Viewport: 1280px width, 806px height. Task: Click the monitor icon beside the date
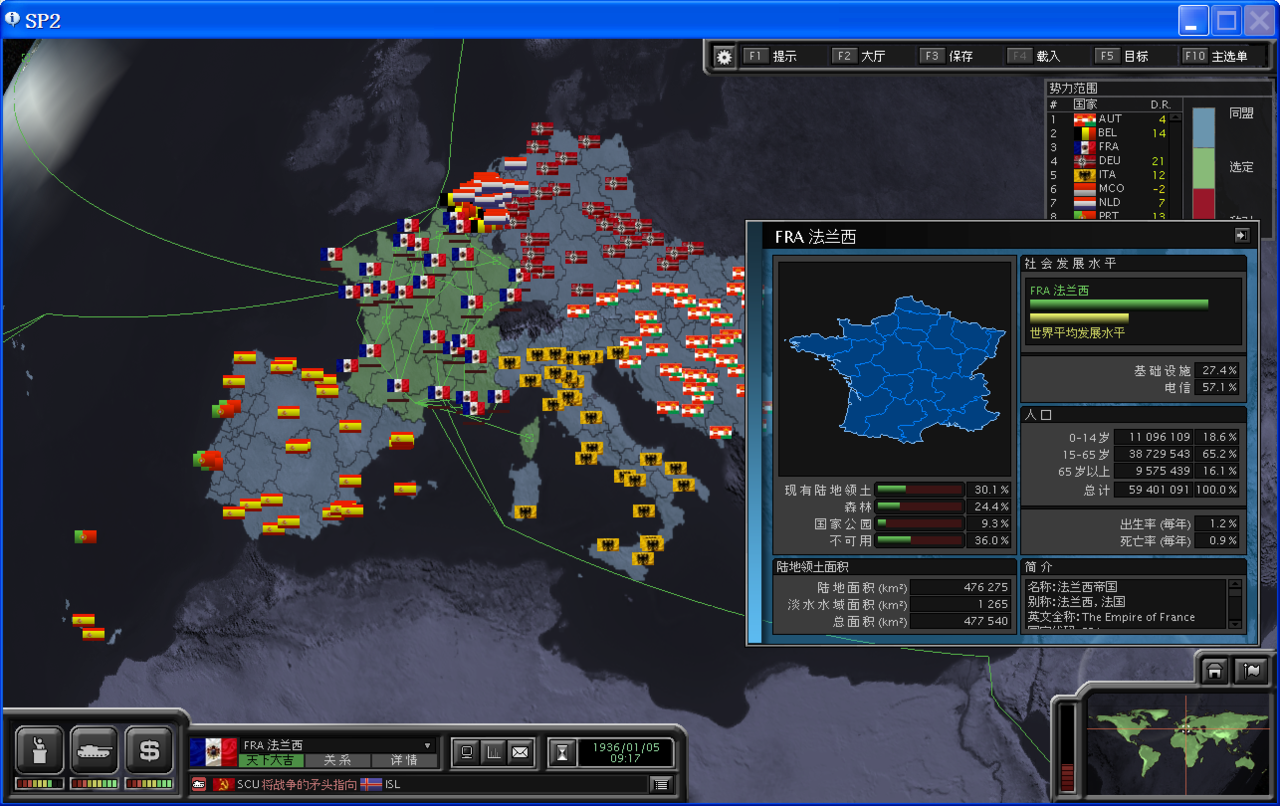point(465,752)
